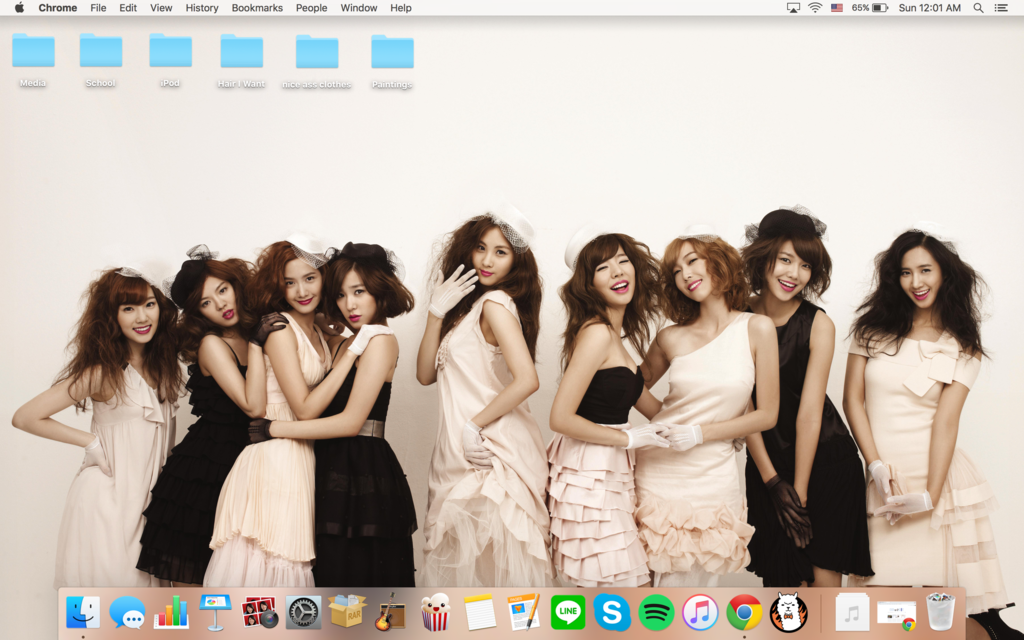1024x640 pixels.
Task: Open the US input source menu
Action: (836, 8)
